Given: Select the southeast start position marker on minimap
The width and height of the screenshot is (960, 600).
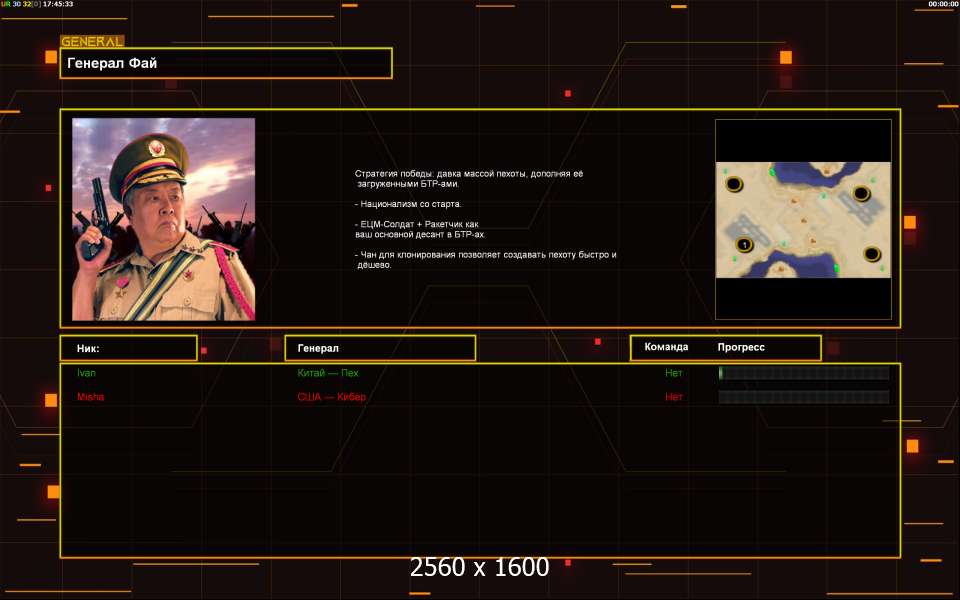Looking at the screenshot, I should point(871,253).
